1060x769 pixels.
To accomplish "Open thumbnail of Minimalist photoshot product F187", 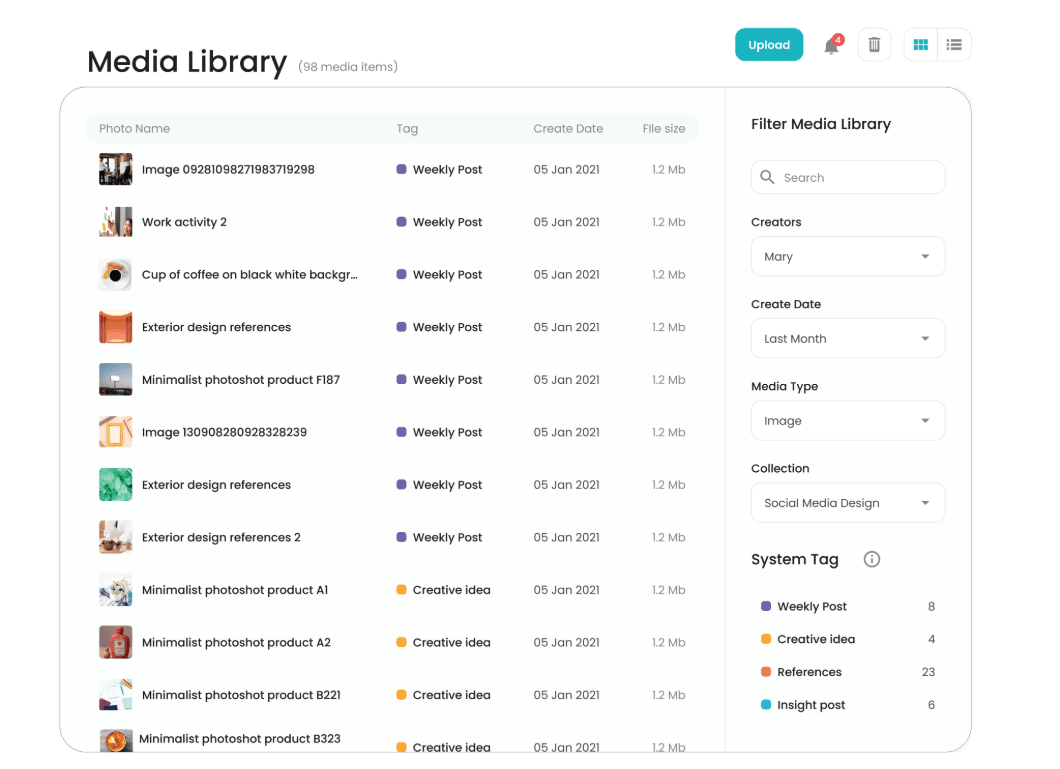I will click(116, 380).
